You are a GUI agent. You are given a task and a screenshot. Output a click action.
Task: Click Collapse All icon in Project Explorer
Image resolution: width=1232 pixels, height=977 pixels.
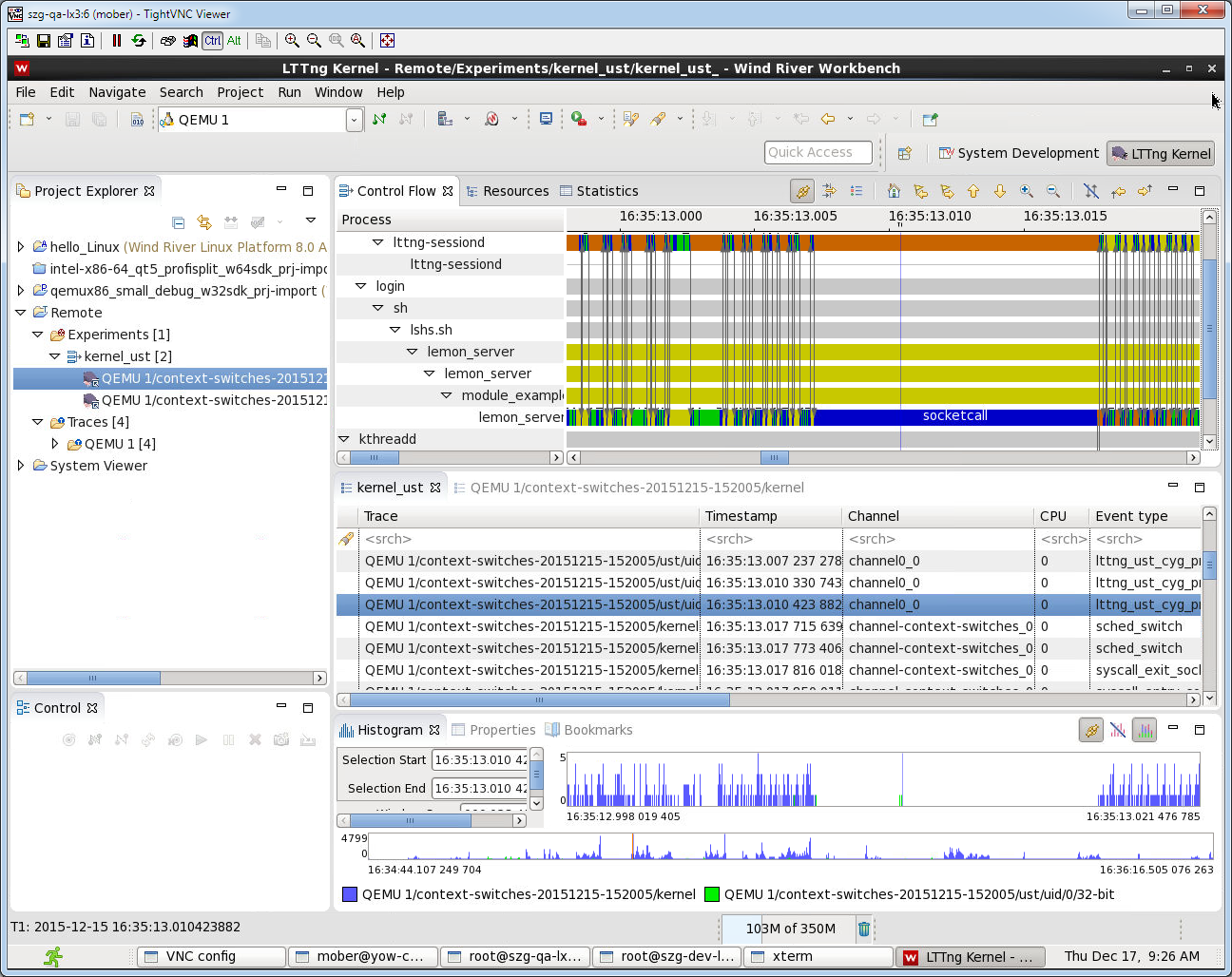178,222
